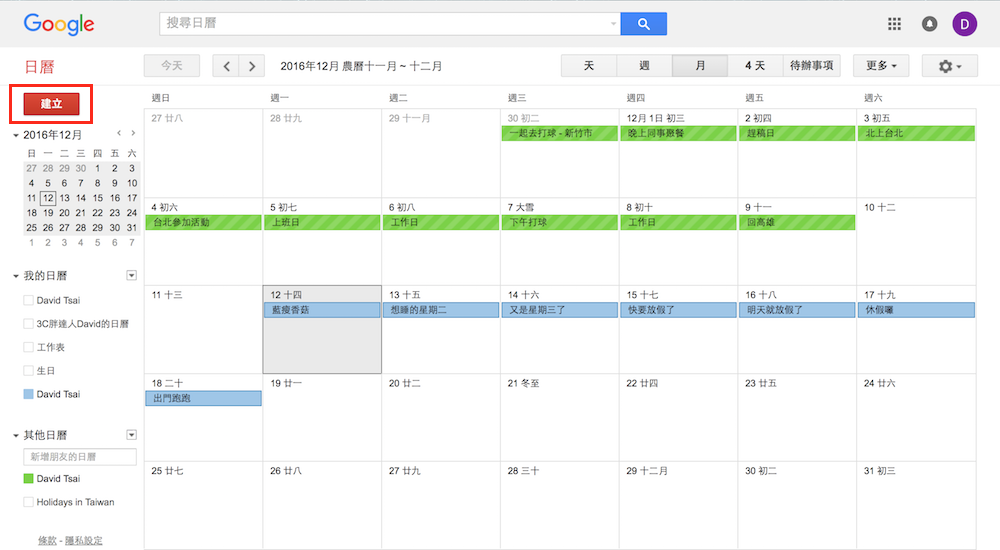Open 其他日曆 options dropdown arrow
The image size is (1000, 550).
[131, 435]
